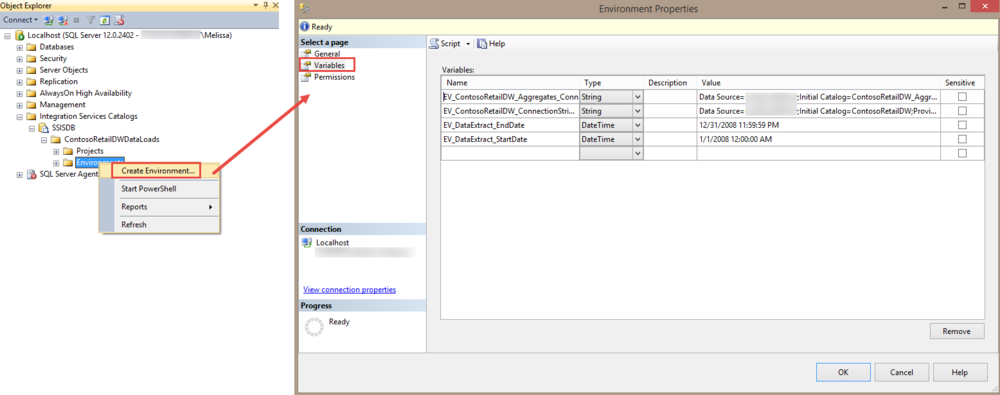Select the Permissions page

pyautogui.click(x=334, y=77)
